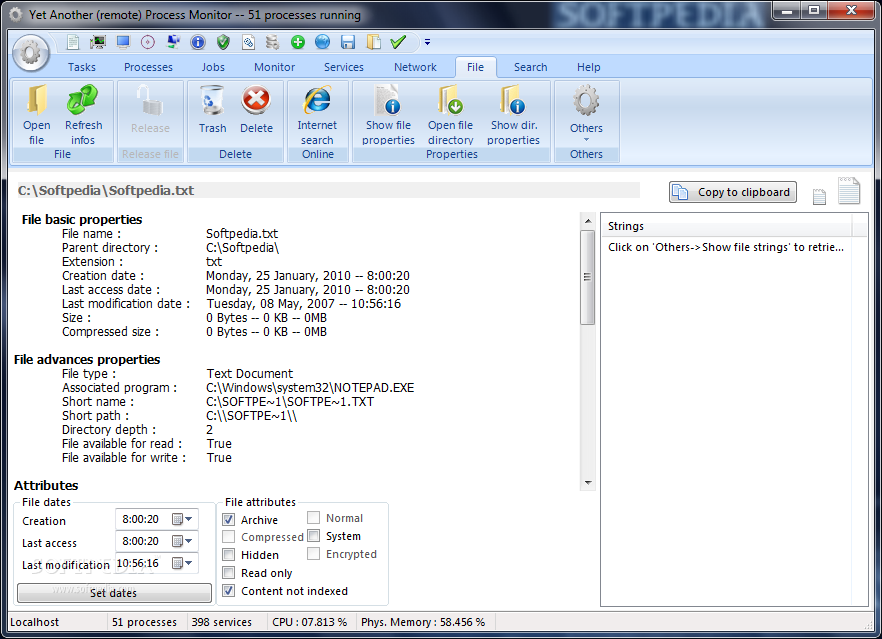Send file to Trash via ribbon

pos(212,109)
